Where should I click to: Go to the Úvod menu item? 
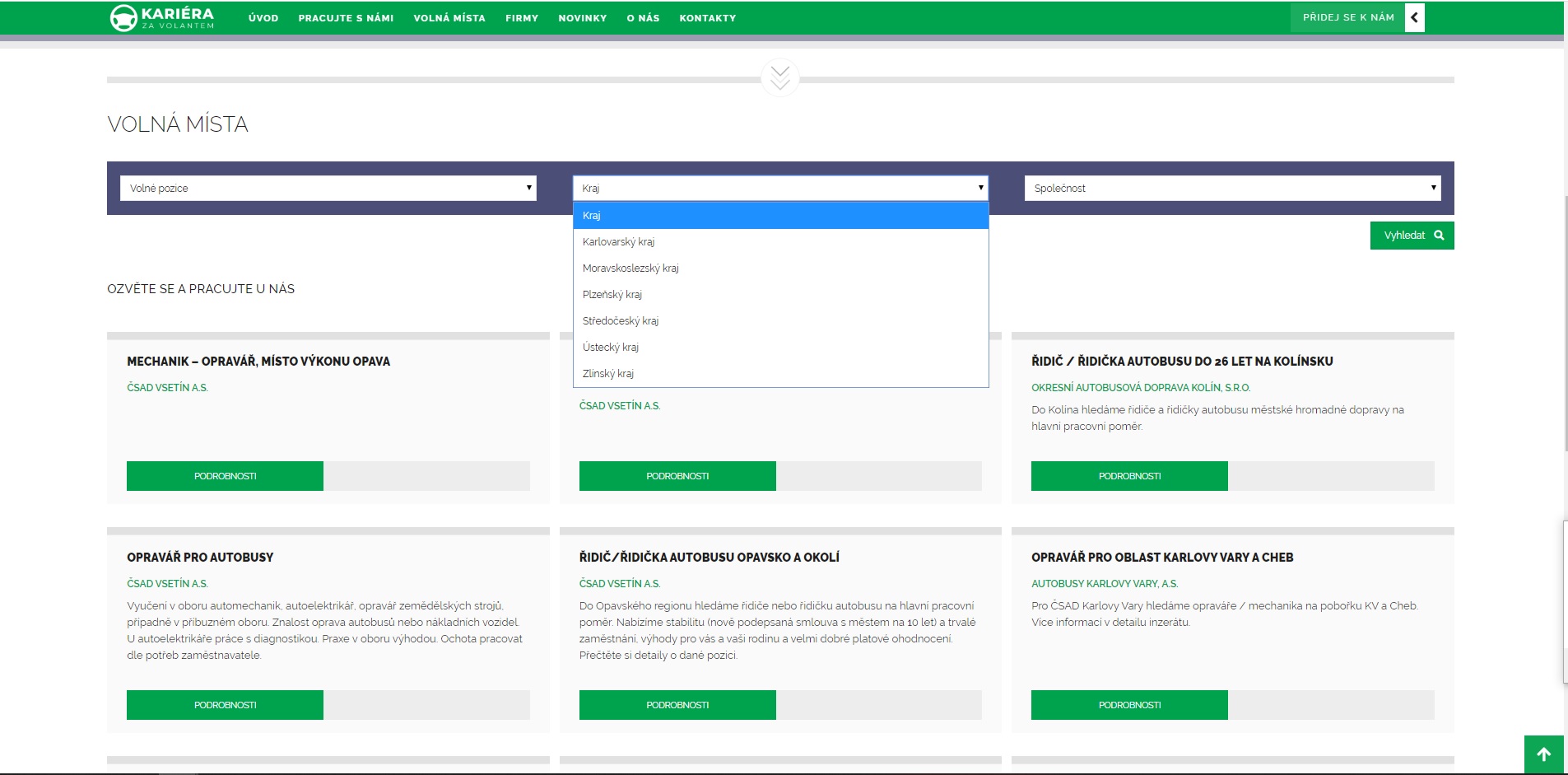(263, 18)
